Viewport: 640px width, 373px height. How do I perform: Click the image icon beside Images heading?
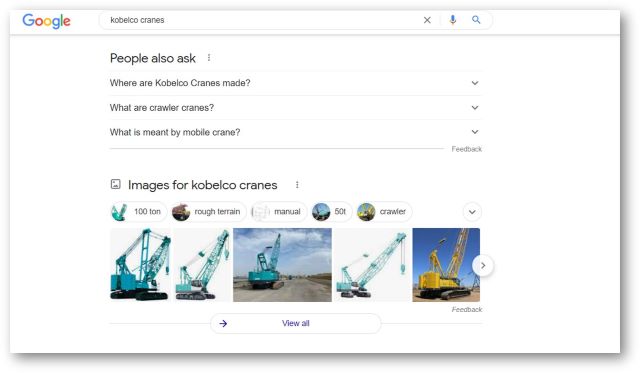[x=116, y=184]
